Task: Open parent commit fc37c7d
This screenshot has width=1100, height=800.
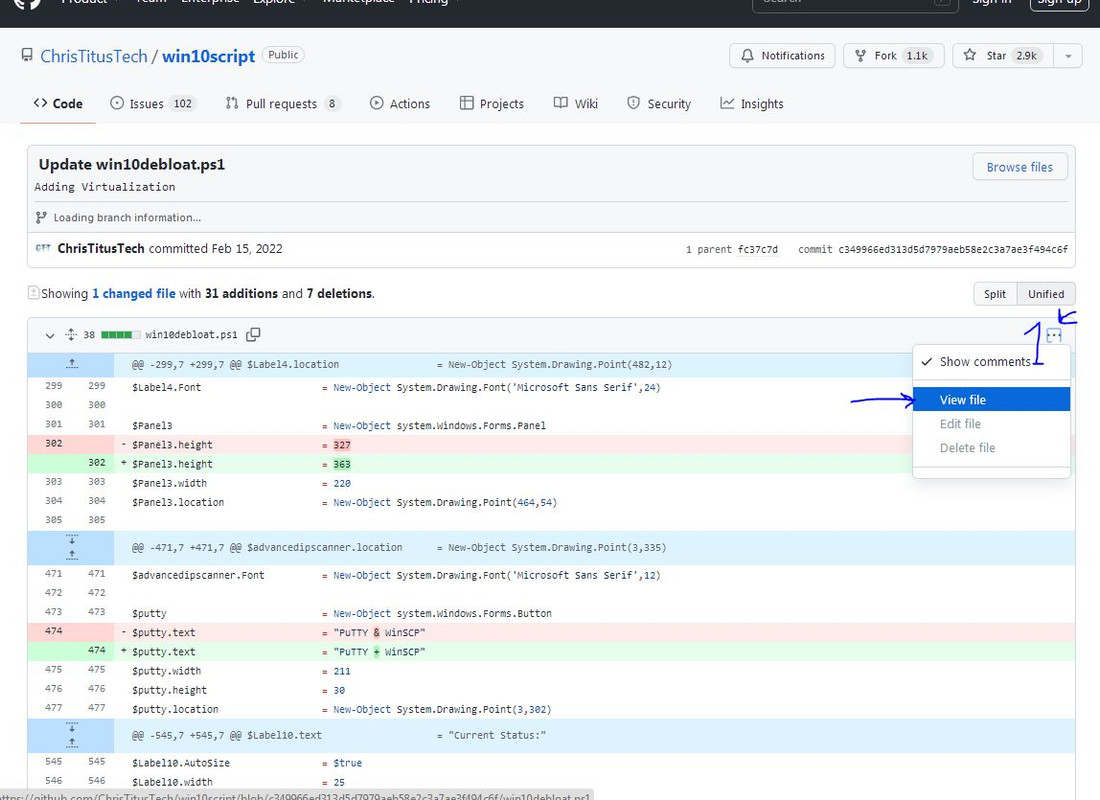Action: pyautogui.click(x=758, y=249)
